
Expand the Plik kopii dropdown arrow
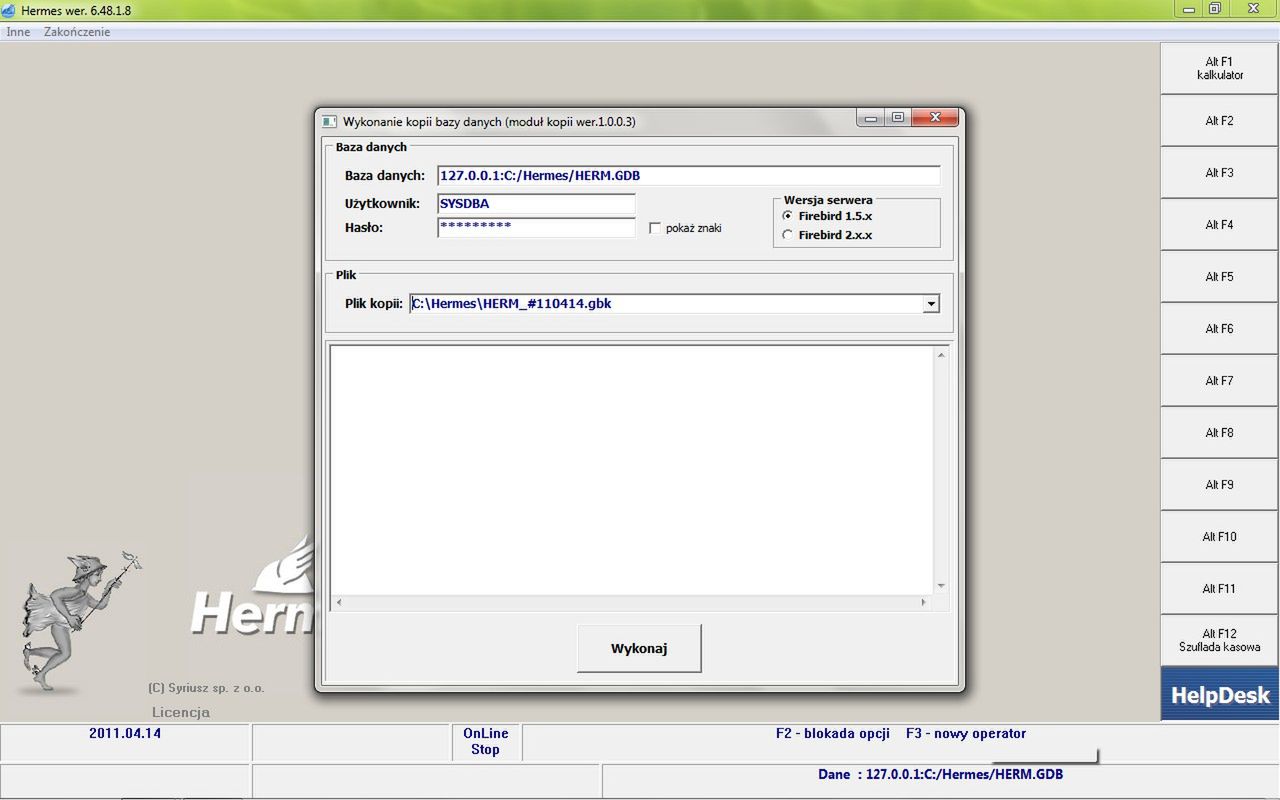pyautogui.click(x=931, y=303)
